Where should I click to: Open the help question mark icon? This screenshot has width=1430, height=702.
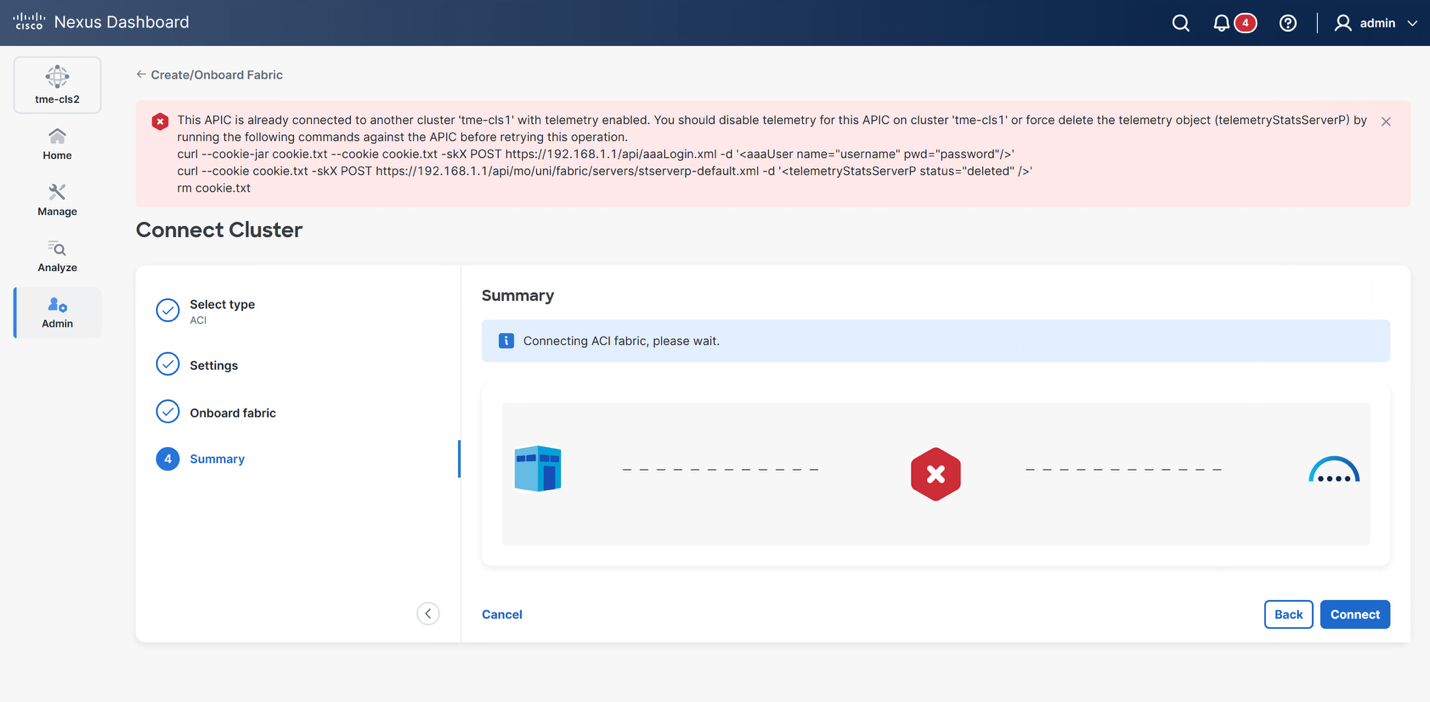(1288, 23)
